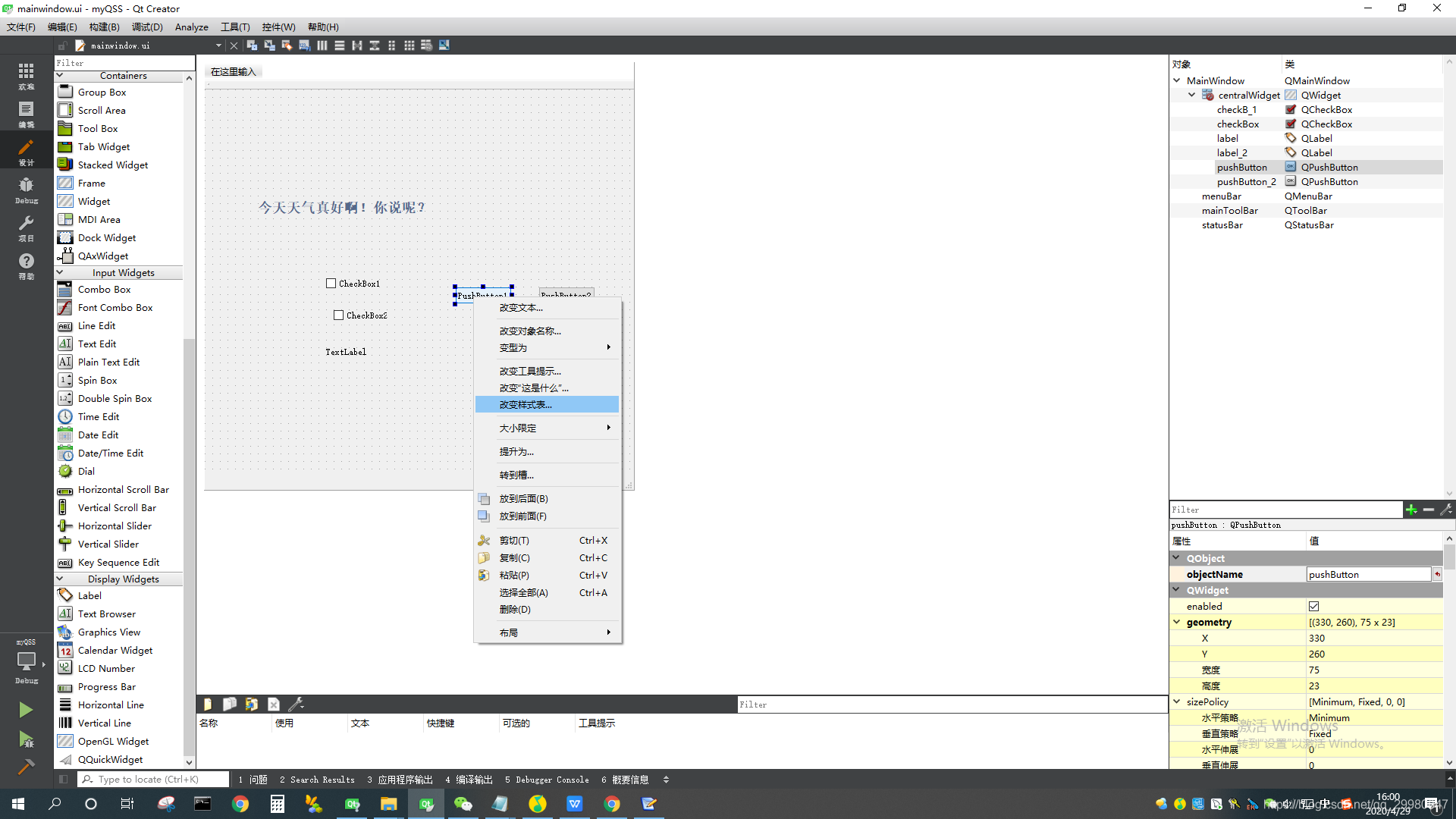Image resolution: width=1456 pixels, height=819 pixels.
Task: Click the Edit Tab Order toolbar icon
Action: point(304,45)
